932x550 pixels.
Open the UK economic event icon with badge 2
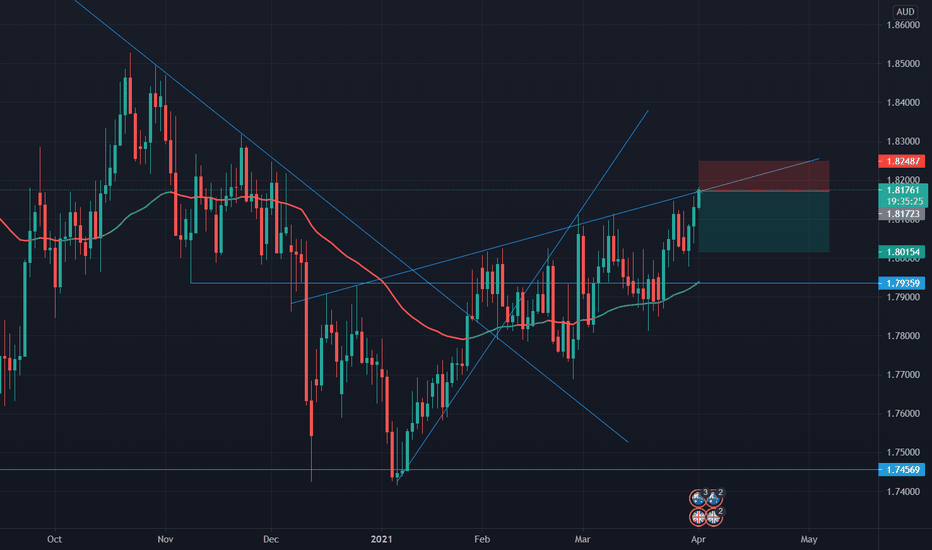[713, 517]
